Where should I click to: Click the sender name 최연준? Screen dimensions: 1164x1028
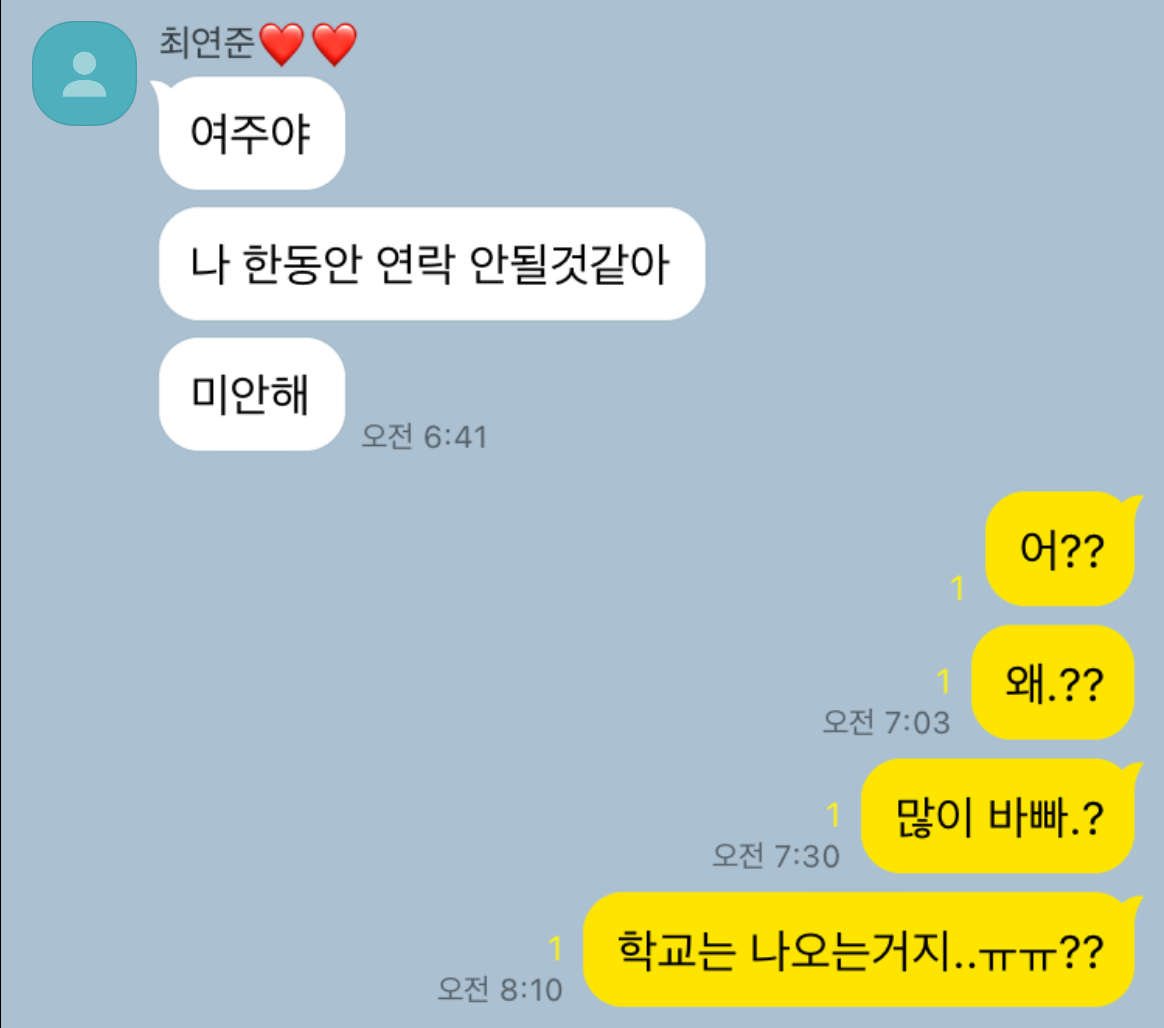(x=207, y=42)
